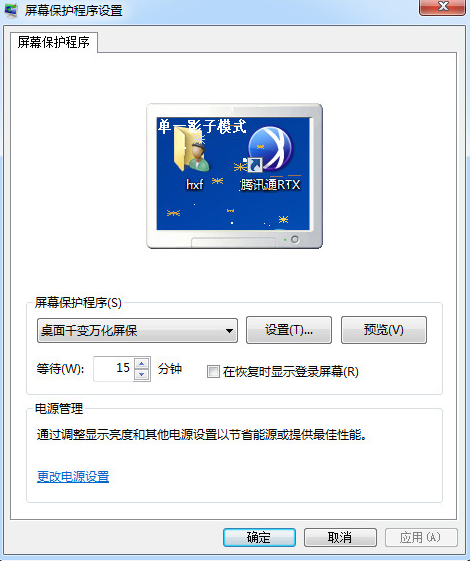The height and width of the screenshot is (561, 470).
Task: Click the 腾讯通RTX icon in preview
Action: coord(270,150)
